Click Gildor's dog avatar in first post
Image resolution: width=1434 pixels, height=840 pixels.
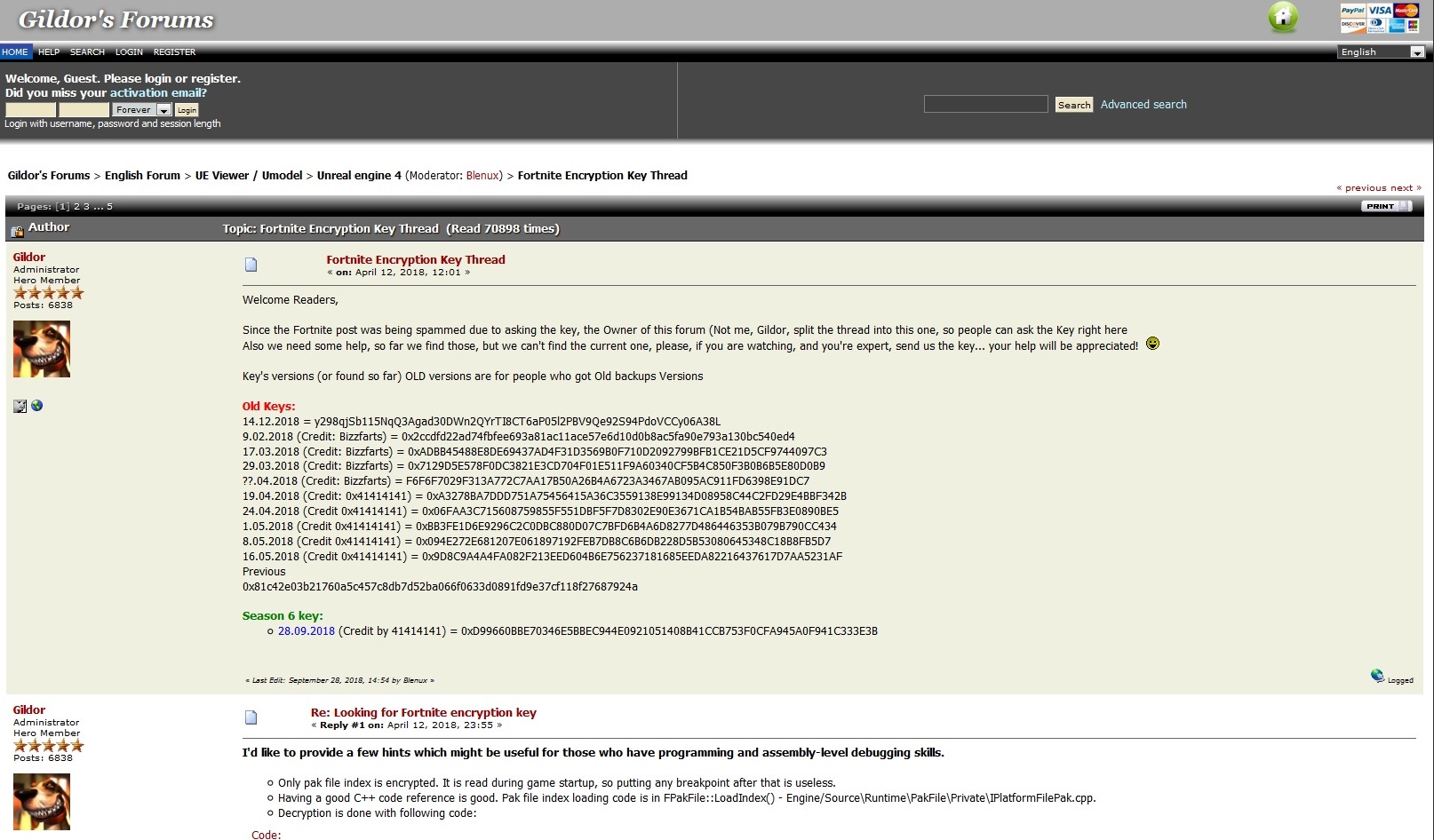(x=42, y=349)
